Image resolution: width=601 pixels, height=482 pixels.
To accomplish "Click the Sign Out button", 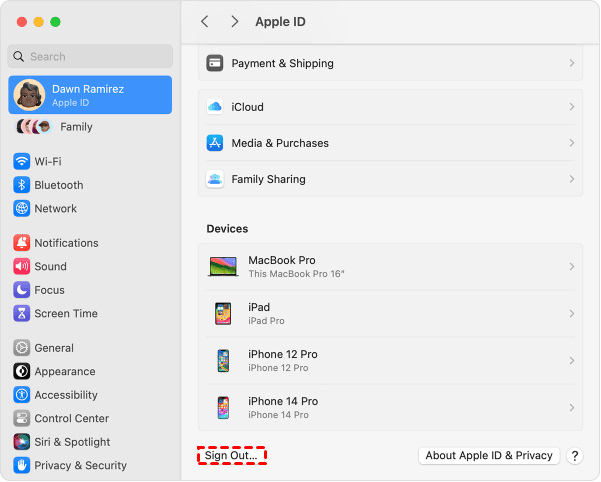I will pos(231,455).
